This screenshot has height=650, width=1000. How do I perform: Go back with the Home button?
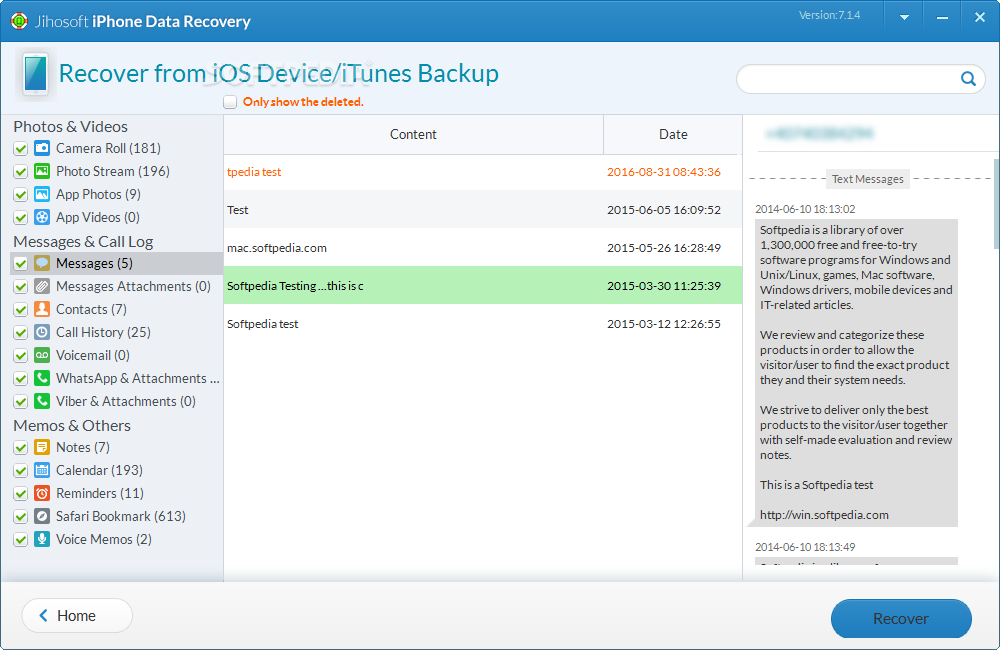coord(77,616)
